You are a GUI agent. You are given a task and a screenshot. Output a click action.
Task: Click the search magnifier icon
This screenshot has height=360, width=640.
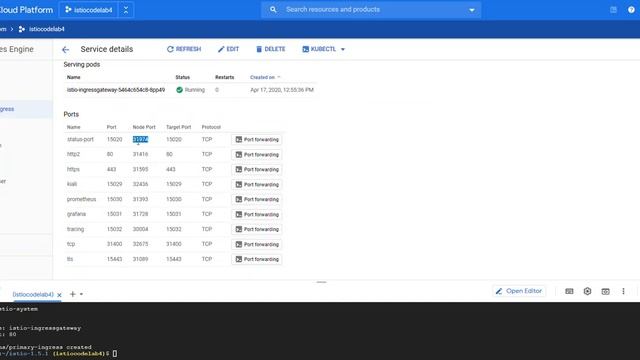click(x=273, y=9)
